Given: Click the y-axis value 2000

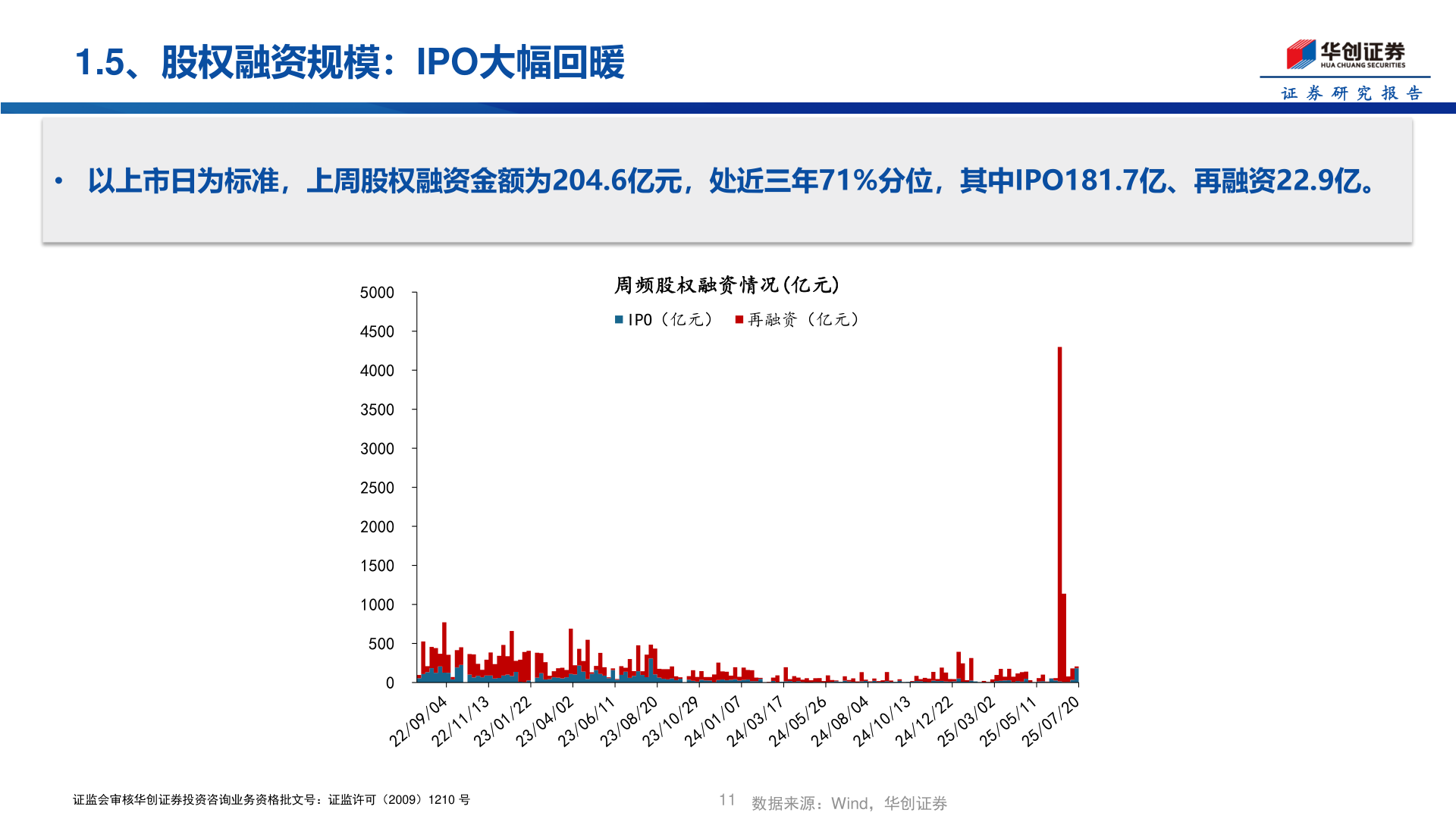Looking at the screenshot, I should (377, 527).
